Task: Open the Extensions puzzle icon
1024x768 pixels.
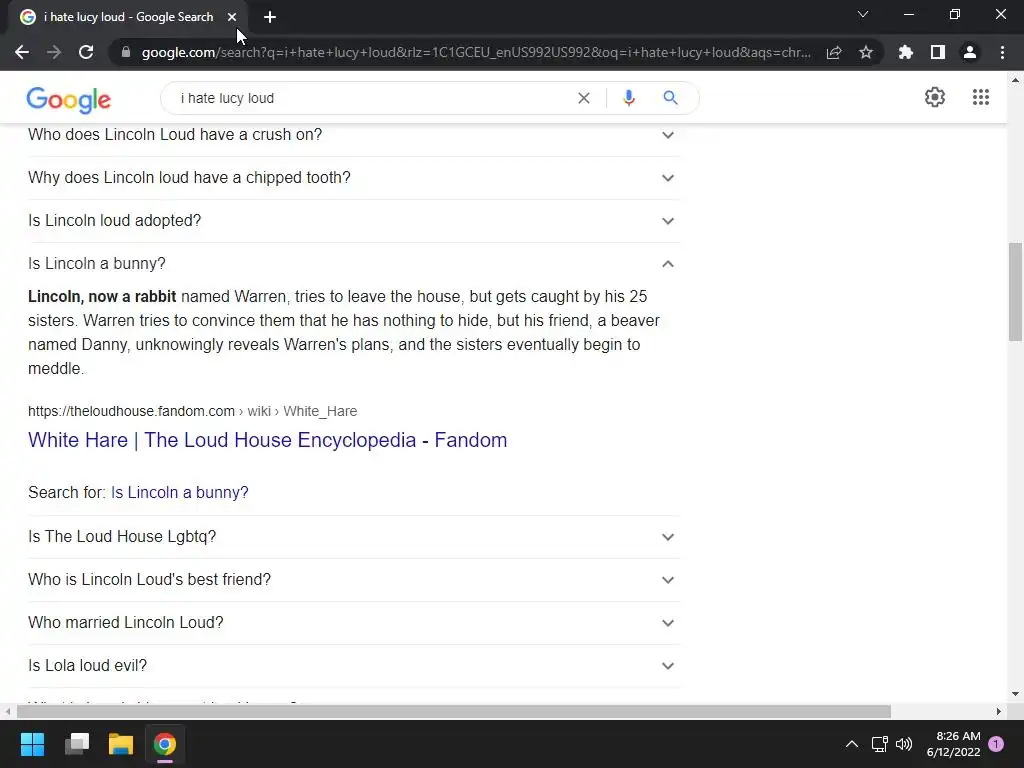Action: coord(906,52)
